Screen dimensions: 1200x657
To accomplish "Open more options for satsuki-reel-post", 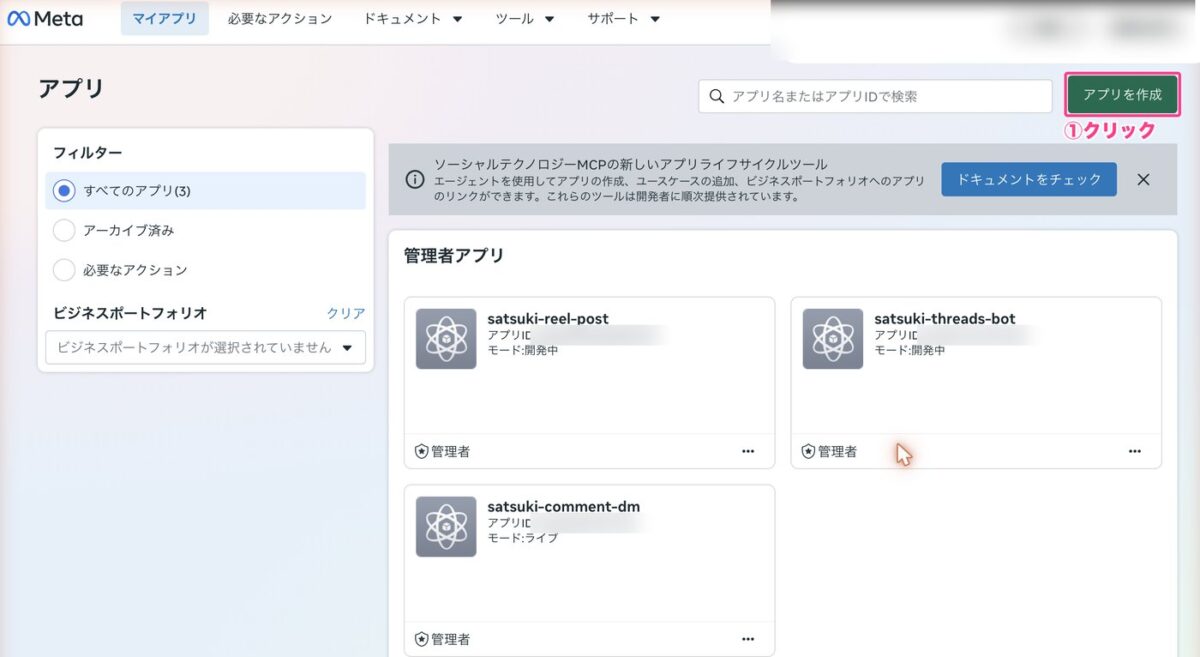I will tap(748, 451).
